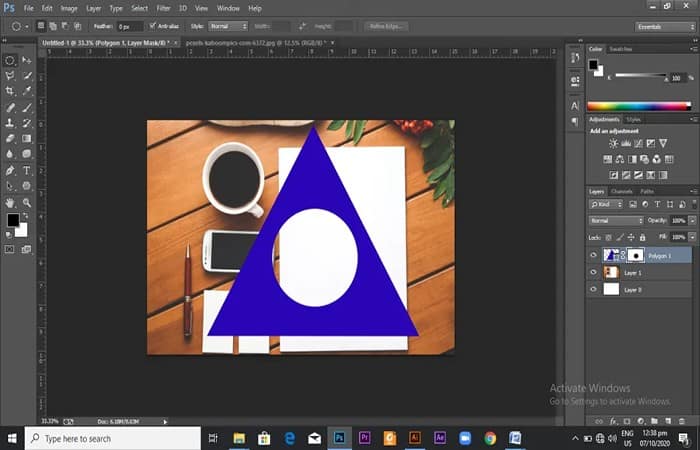Select the Path Selection tool
The height and width of the screenshot is (450, 700).
10,186
